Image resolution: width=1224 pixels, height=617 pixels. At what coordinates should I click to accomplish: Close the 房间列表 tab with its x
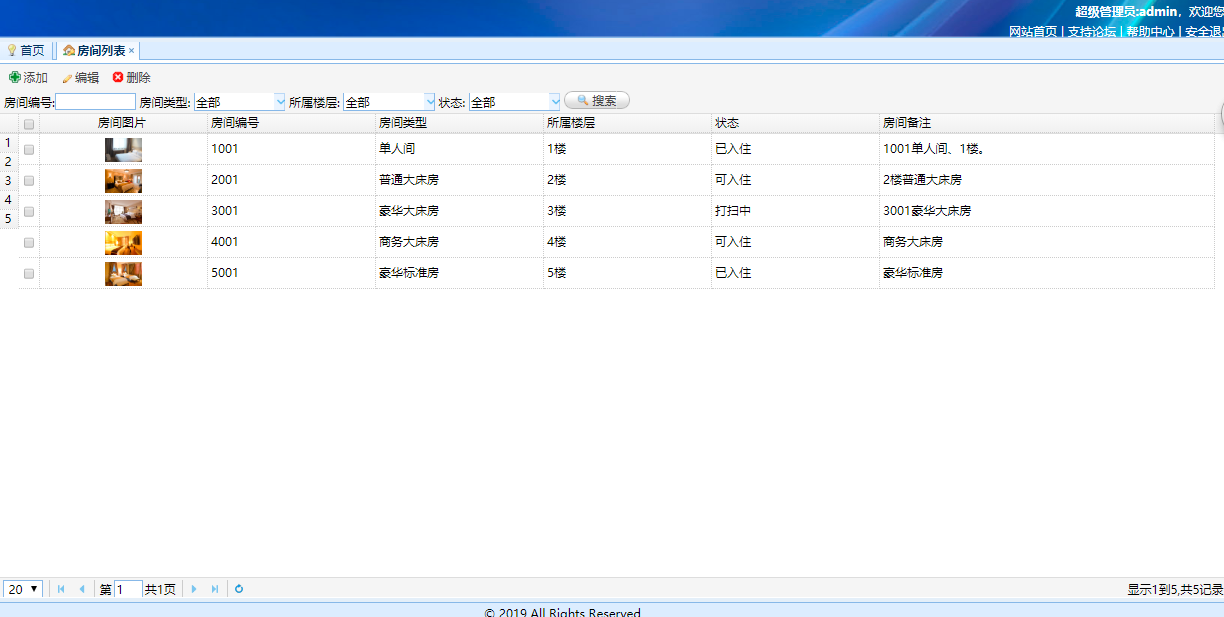[x=132, y=50]
